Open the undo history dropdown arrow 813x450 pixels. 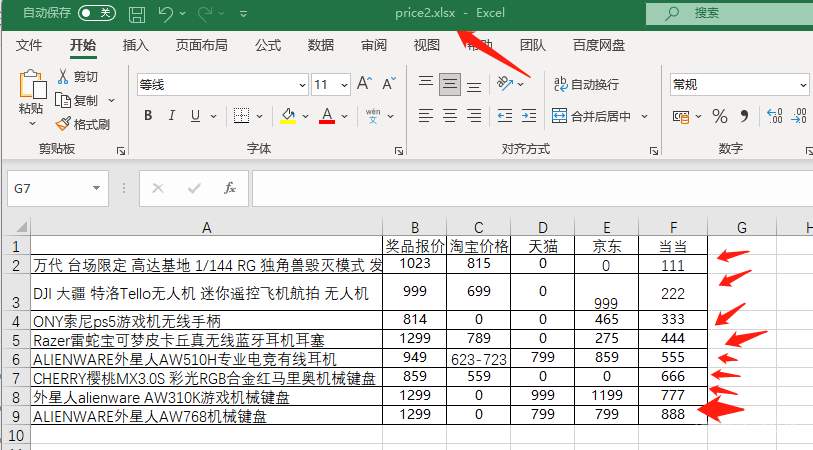[x=183, y=13]
